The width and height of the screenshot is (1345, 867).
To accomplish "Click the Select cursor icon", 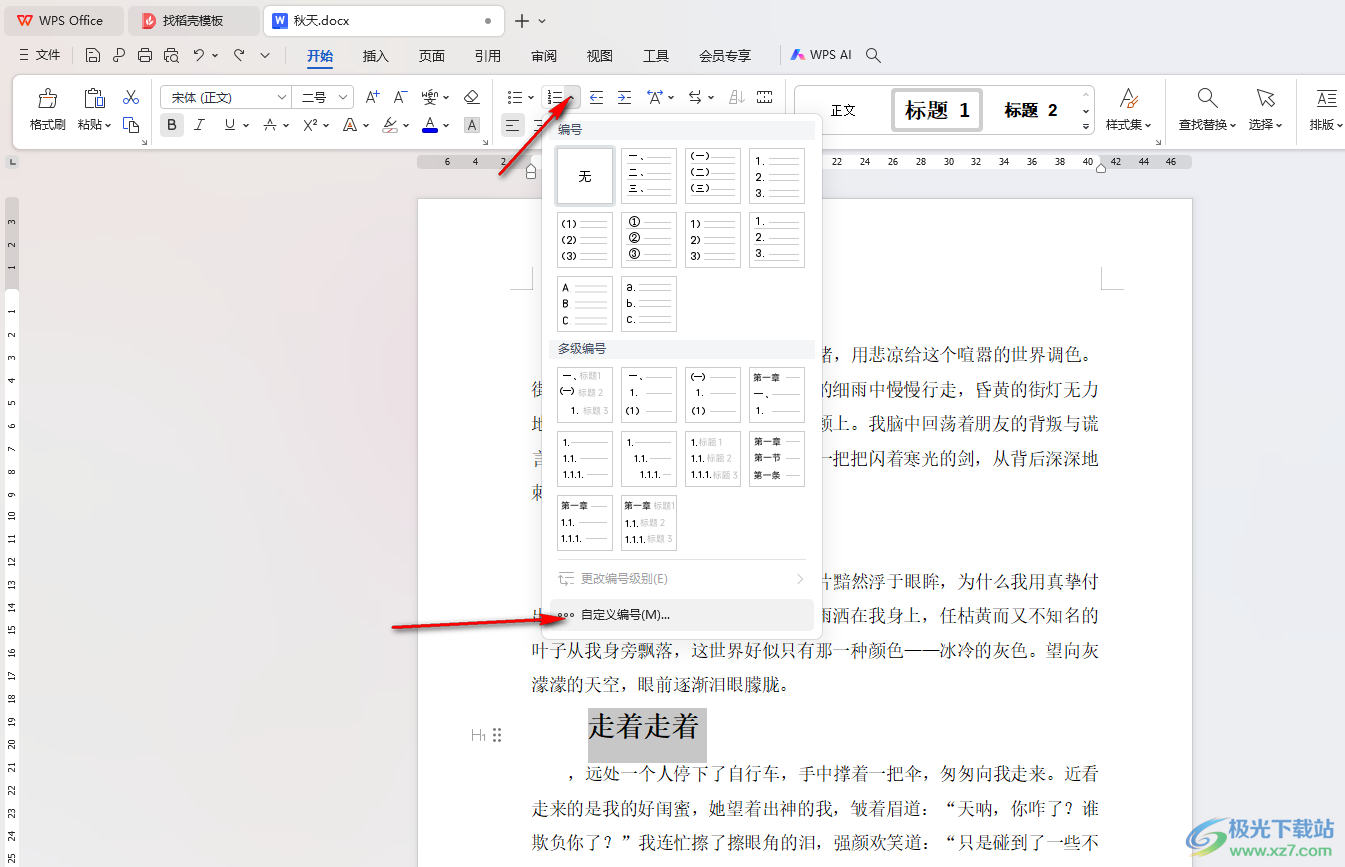I will [1265, 98].
